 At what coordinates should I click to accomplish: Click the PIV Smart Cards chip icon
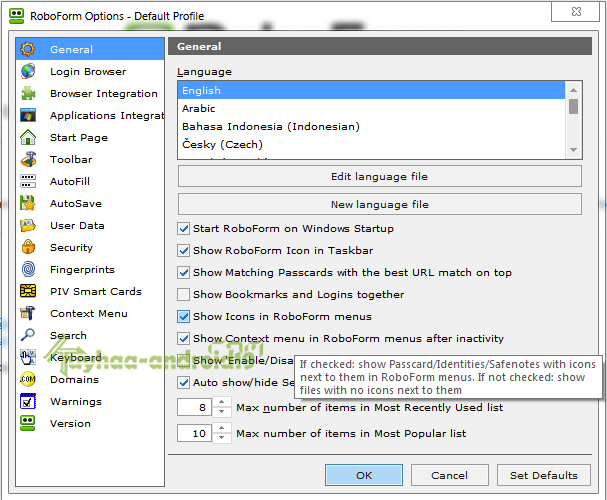click(28, 291)
